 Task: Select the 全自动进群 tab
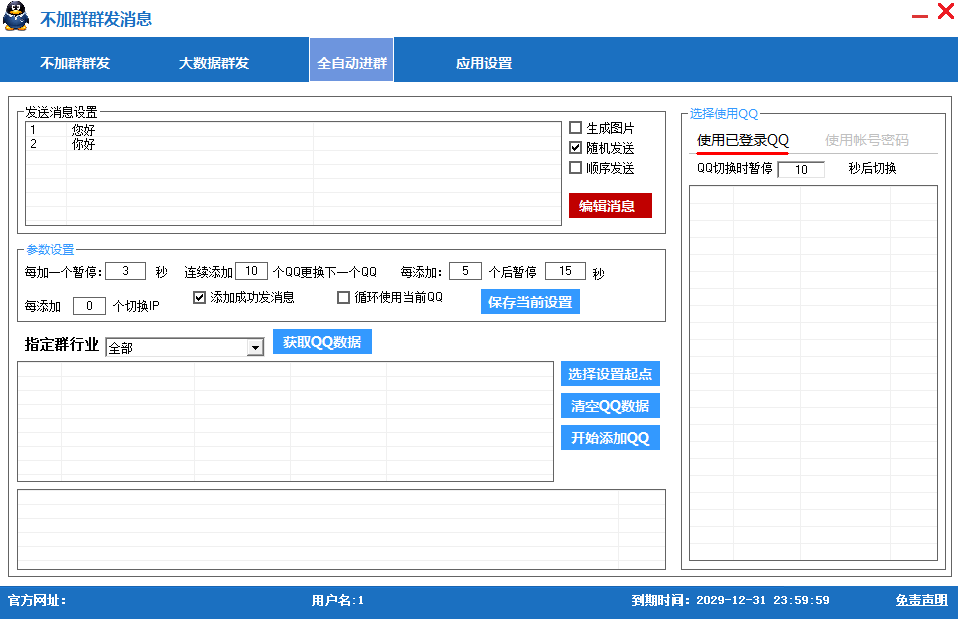352,59
